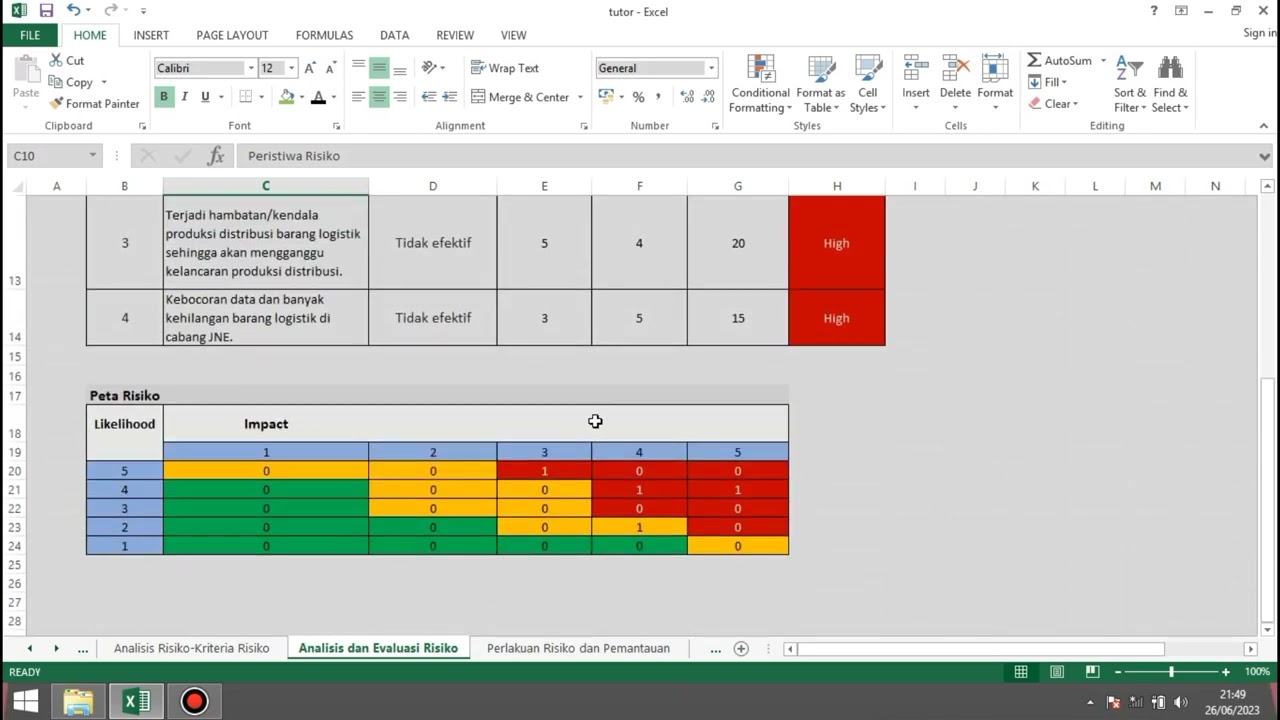Screen dimensions: 1280x720
Task: Apply font color A icon
Action: pos(318,97)
